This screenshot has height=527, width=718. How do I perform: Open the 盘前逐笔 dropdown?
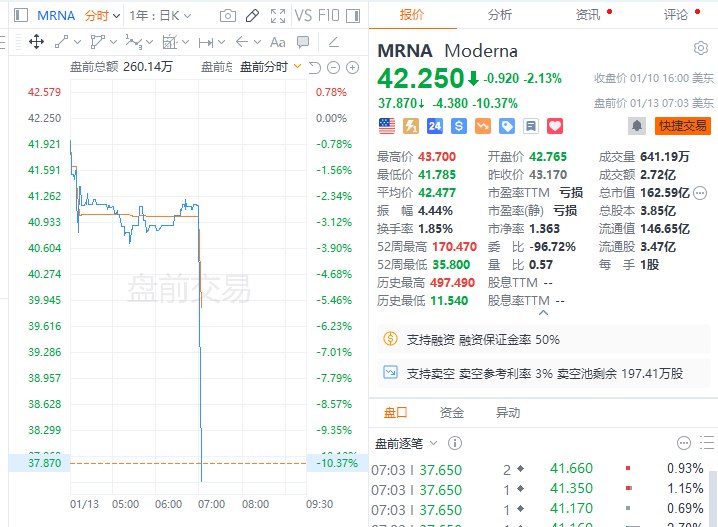click(x=406, y=443)
